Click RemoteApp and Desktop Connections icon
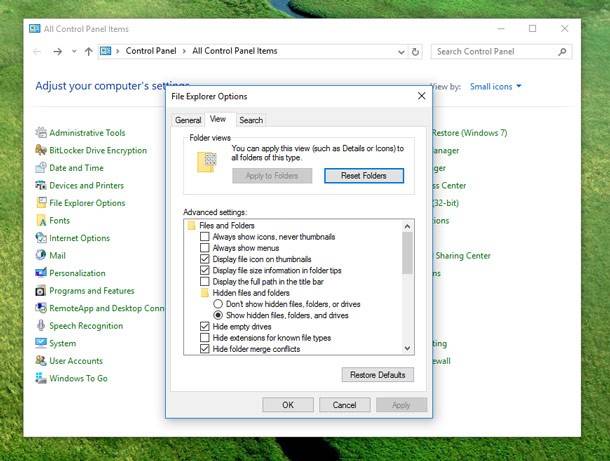This screenshot has width=610, height=461. (41, 308)
